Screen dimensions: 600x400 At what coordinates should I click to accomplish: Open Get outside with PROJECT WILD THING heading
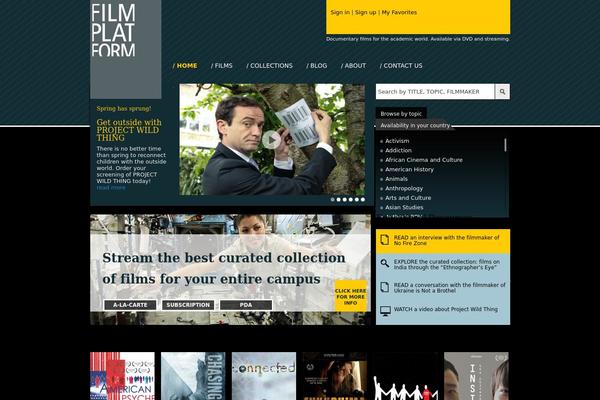pyautogui.click(x=129, y=130)
